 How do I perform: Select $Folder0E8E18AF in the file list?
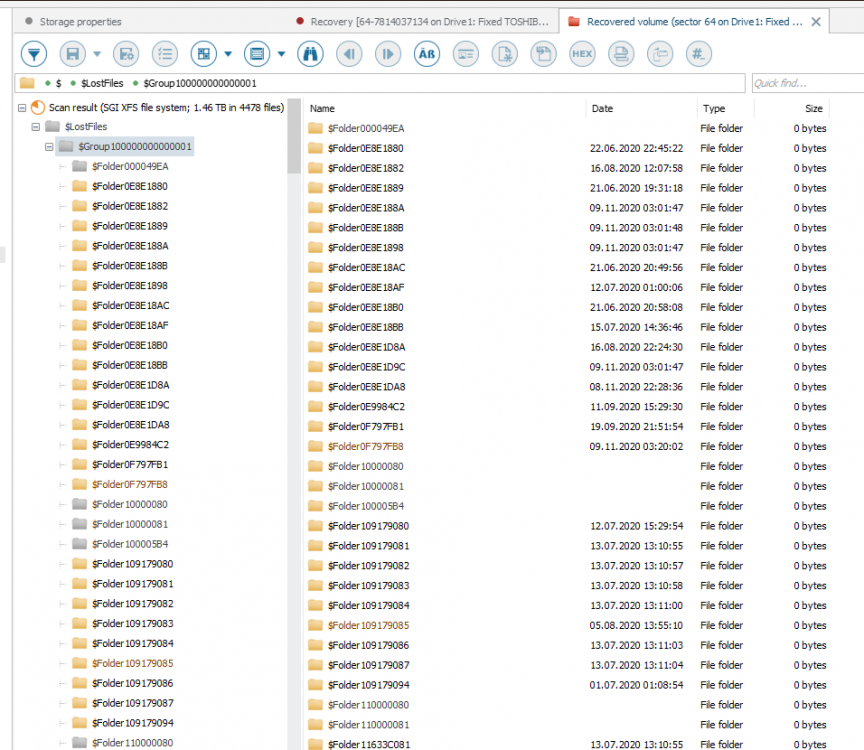pos(366,287)
